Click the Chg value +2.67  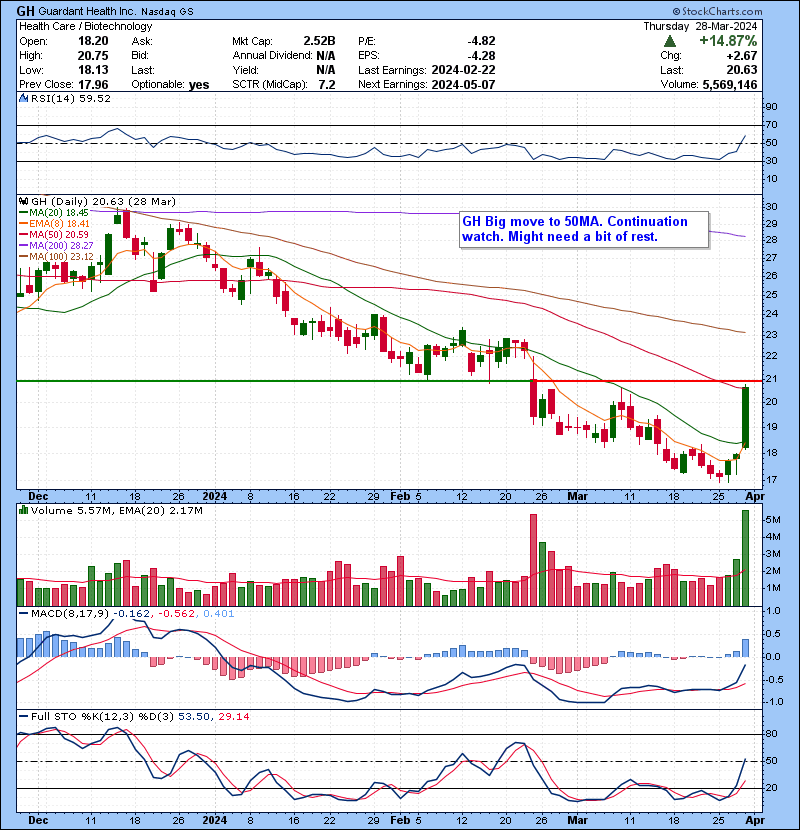(741, 56)
